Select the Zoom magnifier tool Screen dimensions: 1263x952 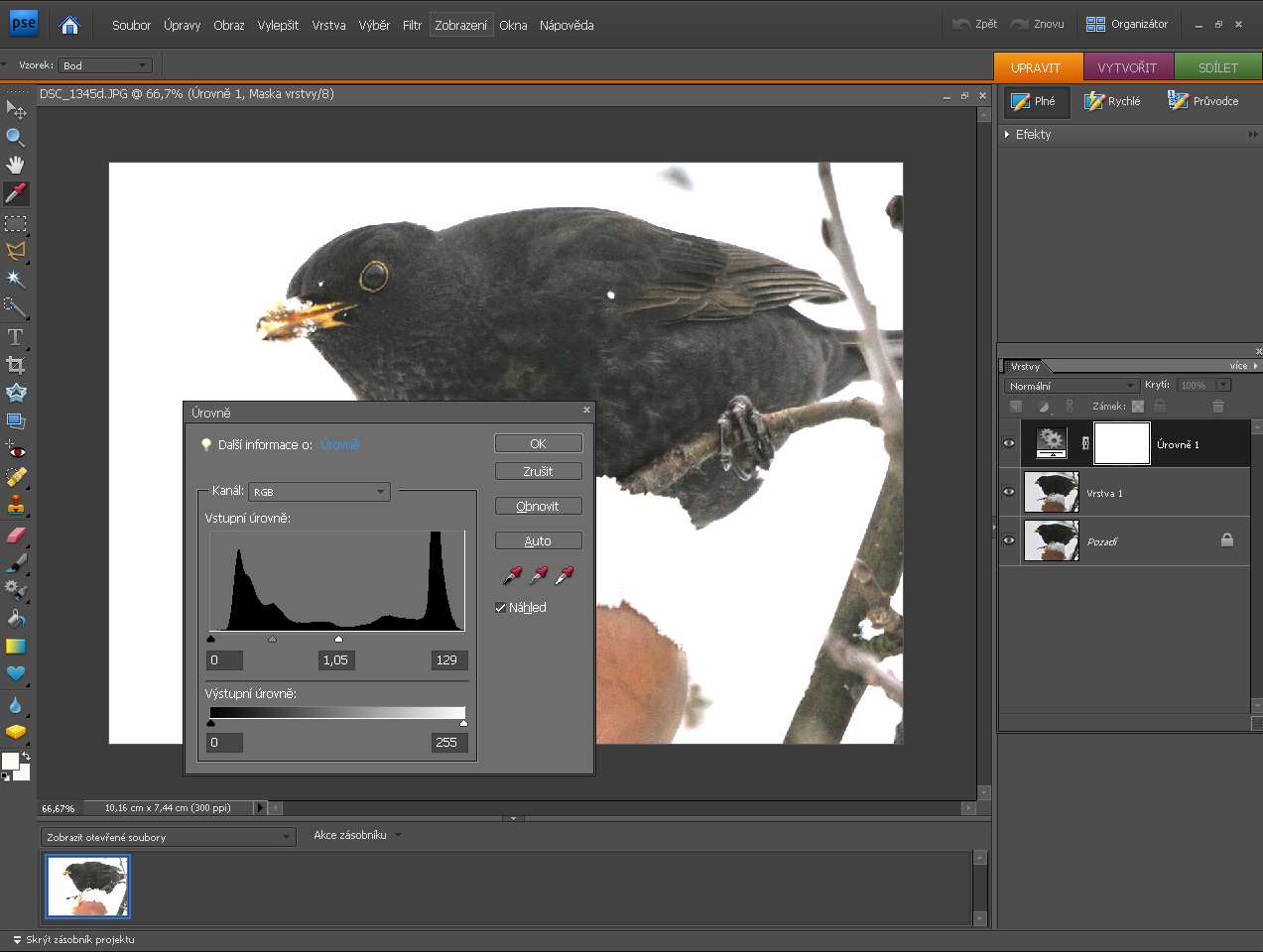15,137
